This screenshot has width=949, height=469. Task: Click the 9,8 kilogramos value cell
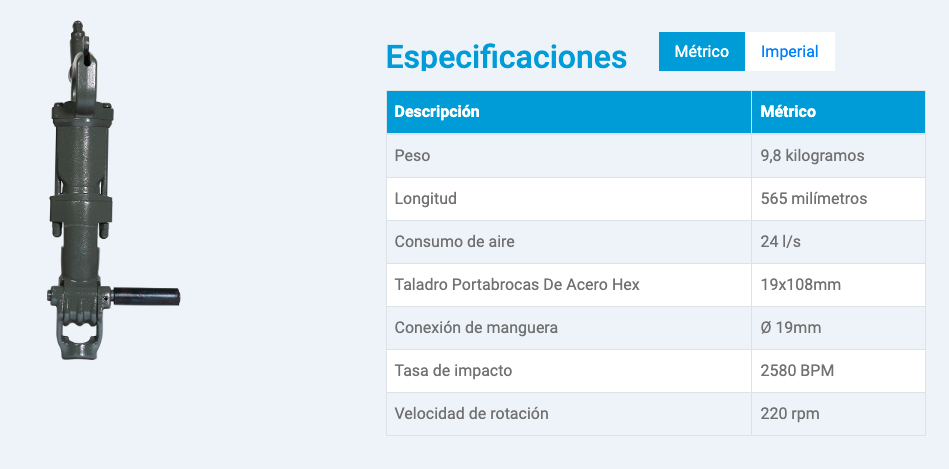pyautogui.click(x=838, y=156)
